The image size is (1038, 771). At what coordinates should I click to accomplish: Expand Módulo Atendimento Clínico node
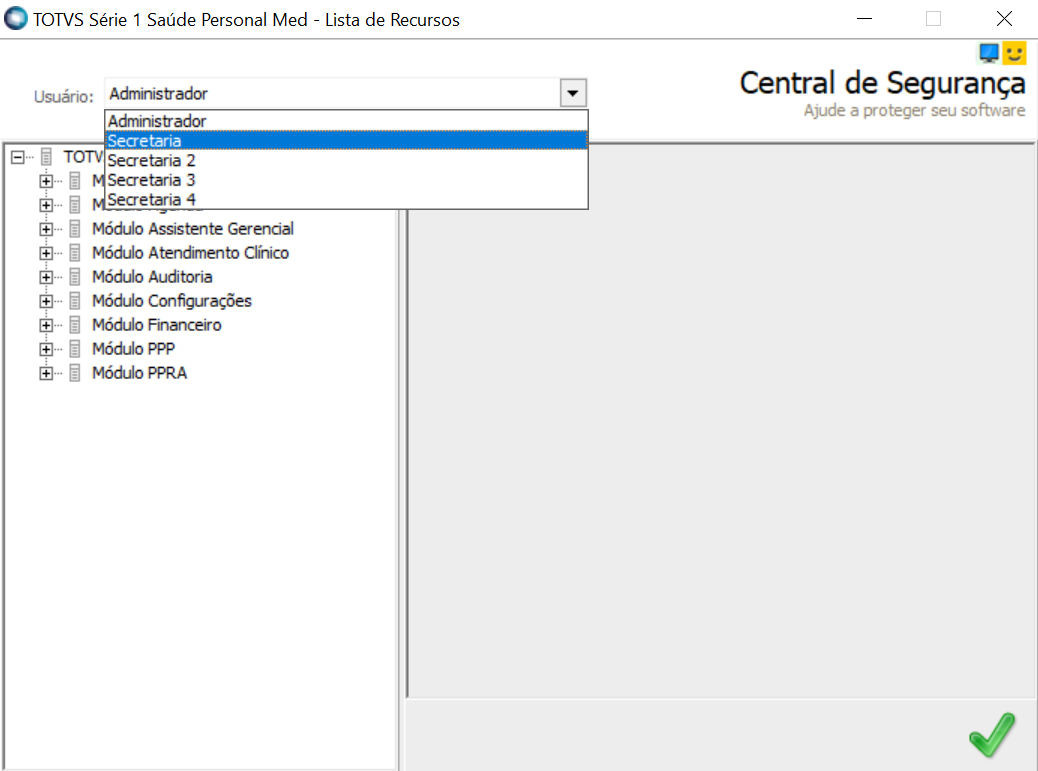tap(46, 253)
